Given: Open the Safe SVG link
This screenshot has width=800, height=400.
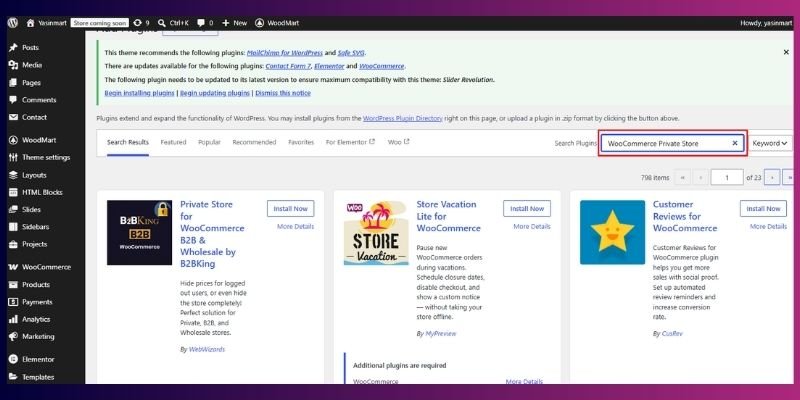Looking at the screenshot, I should (x=351, y=53).
